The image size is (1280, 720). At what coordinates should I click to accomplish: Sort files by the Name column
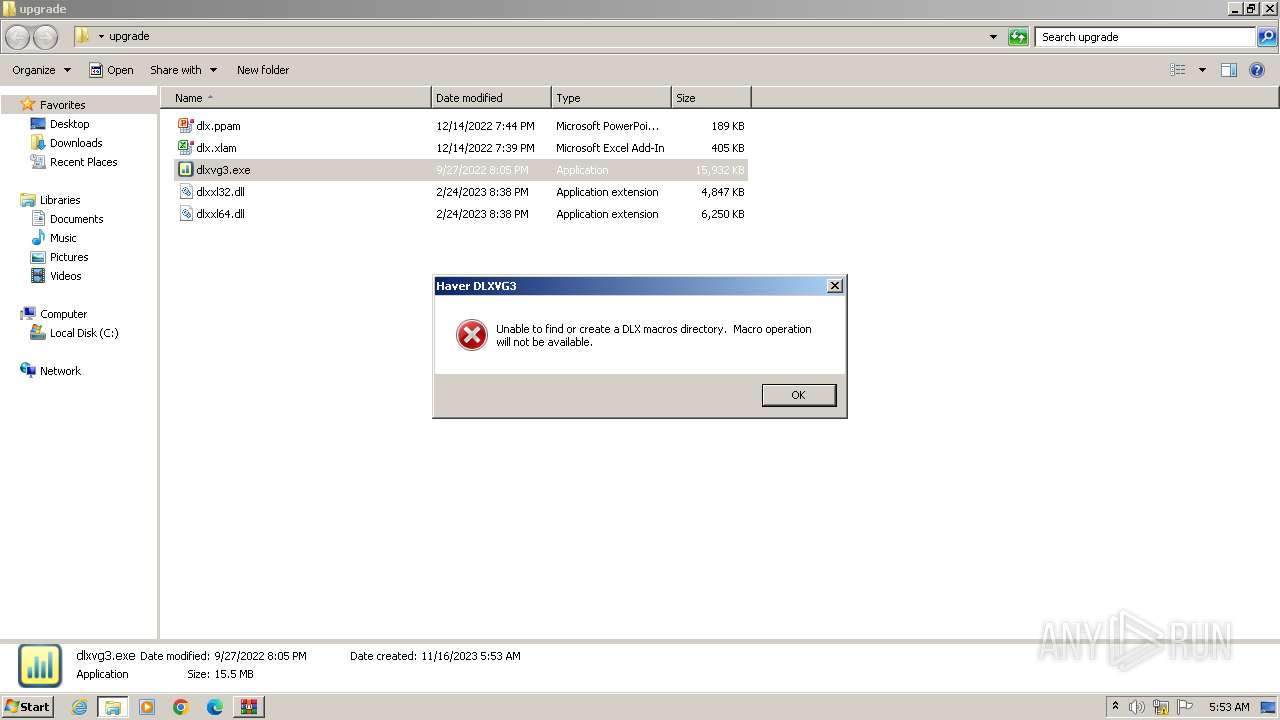[295, 98]
